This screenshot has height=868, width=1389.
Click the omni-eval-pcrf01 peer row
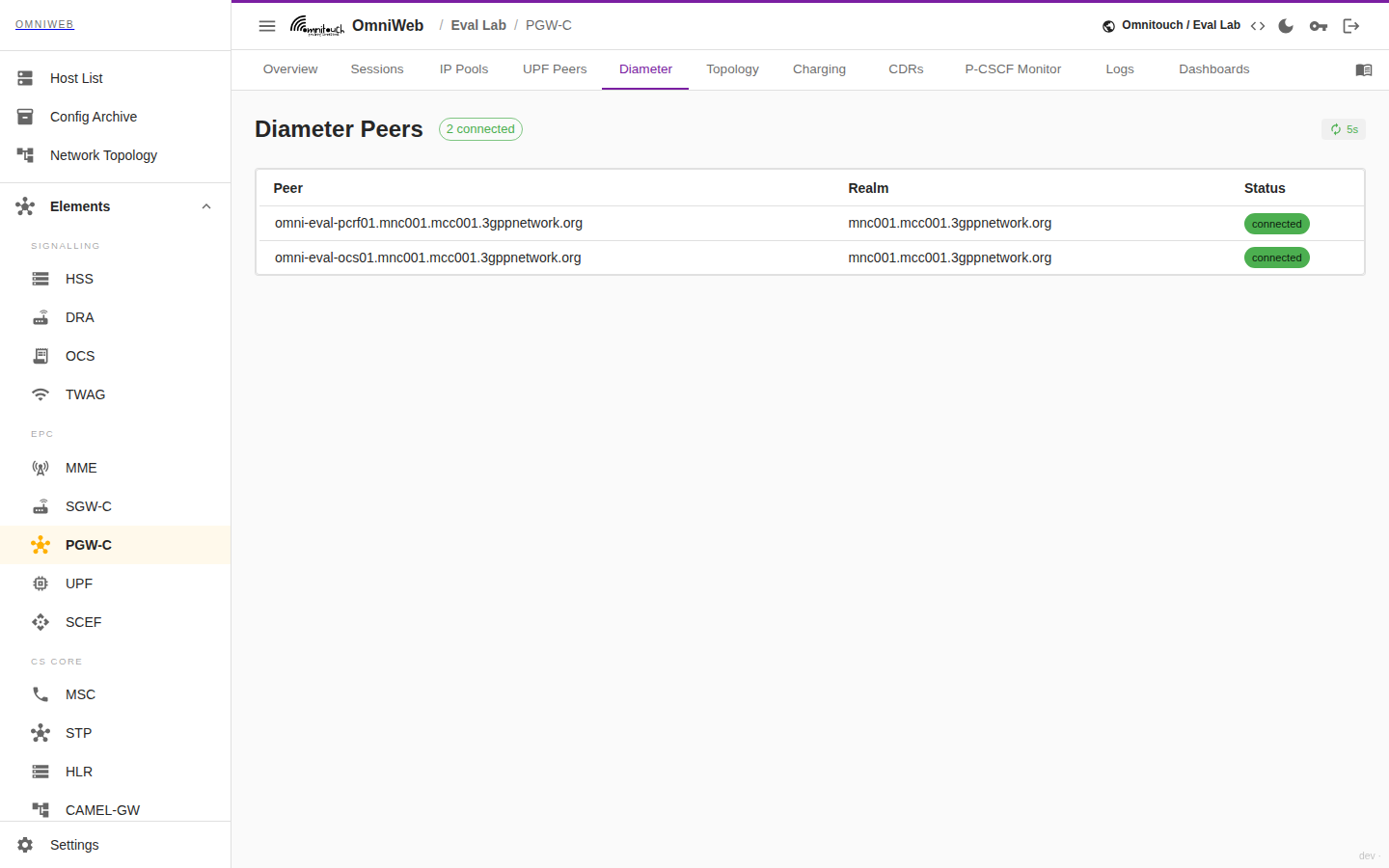pos(810,224)
